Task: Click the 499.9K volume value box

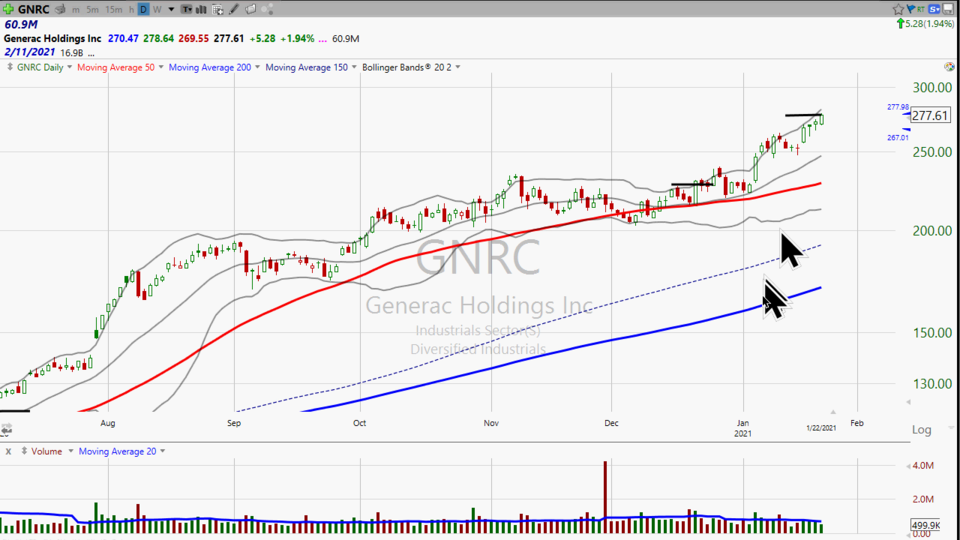Action: [x=925, y=525]
